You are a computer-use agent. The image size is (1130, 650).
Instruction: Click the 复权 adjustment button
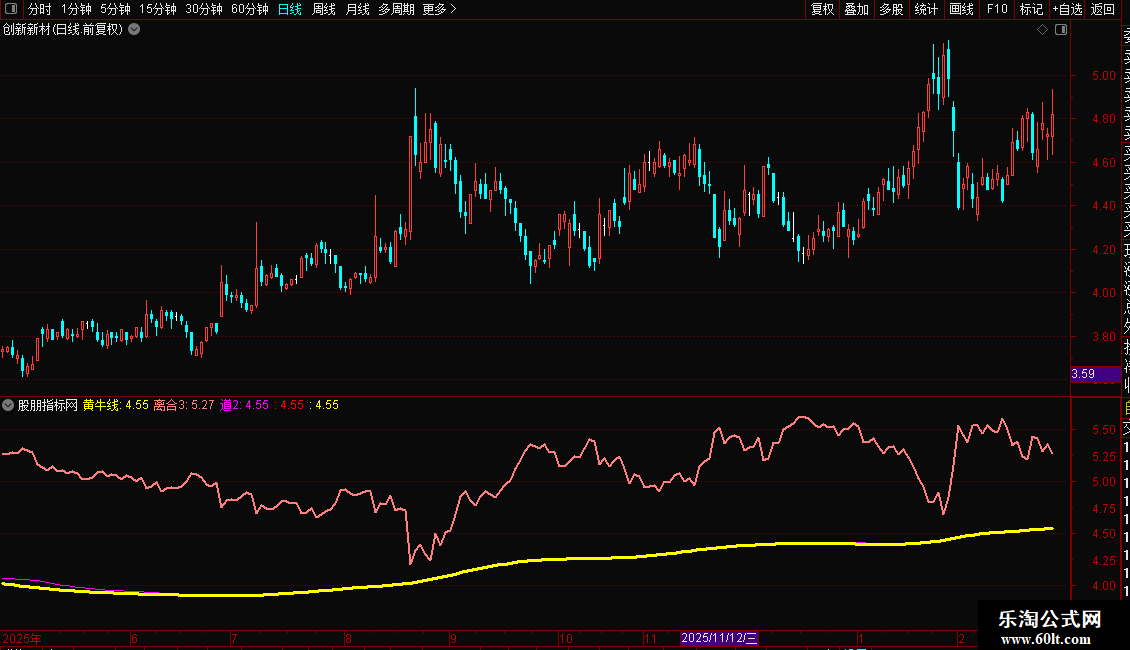[822, 9]
